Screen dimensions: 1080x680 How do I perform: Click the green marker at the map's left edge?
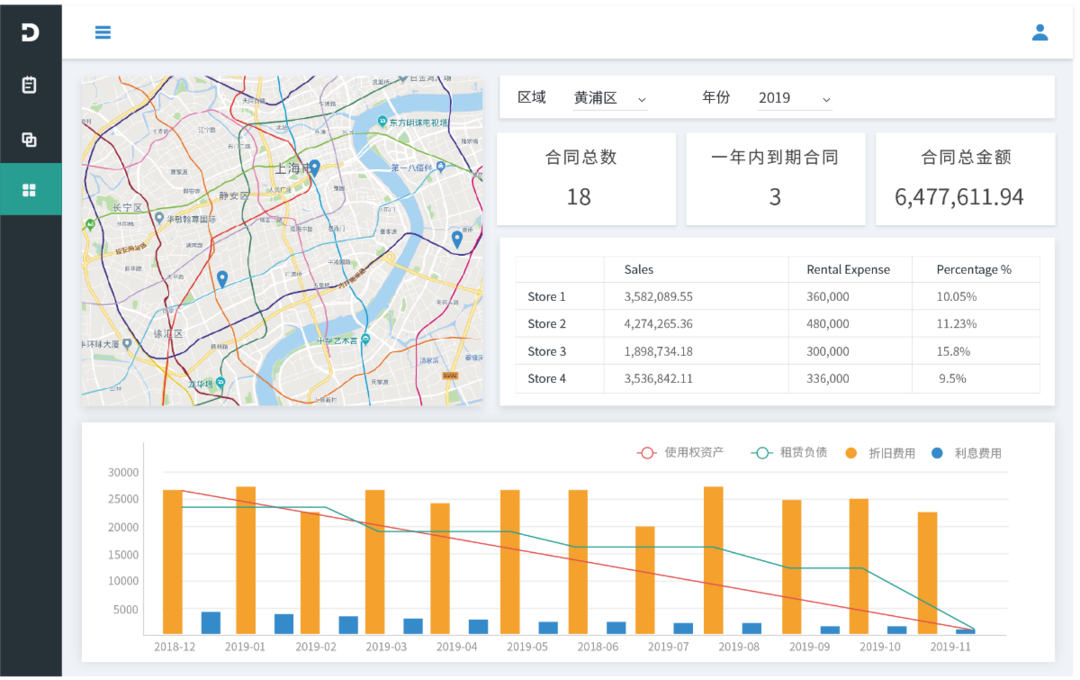click(x=90, y=224)
